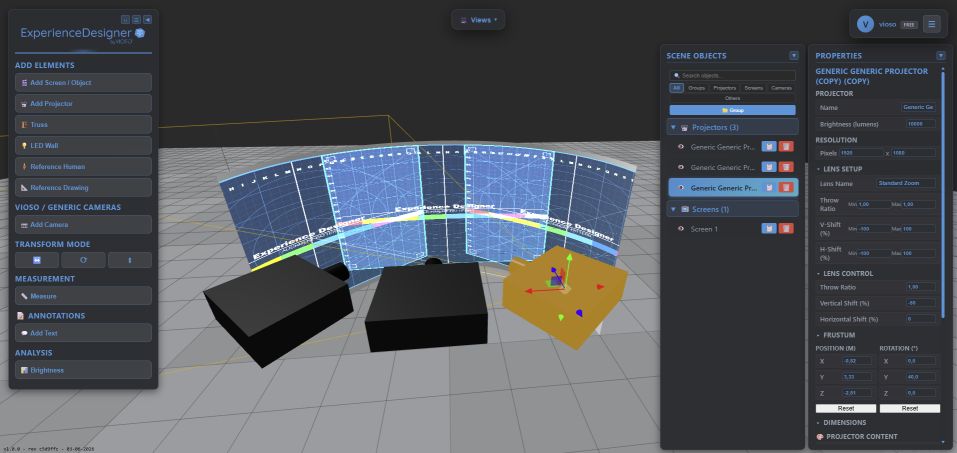Viewport: 957px width, 453px height.
Task: Add a new projector to the scene
Action: coord(83,104)
